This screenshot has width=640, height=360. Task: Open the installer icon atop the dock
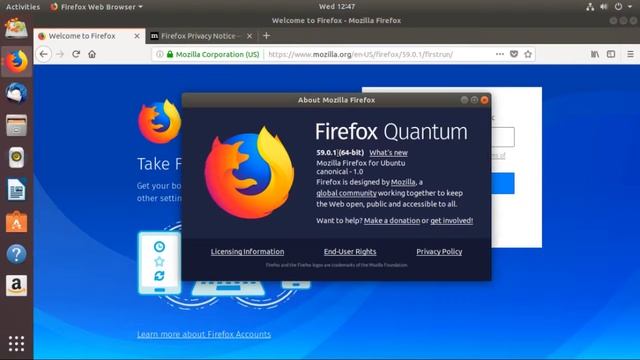[x=16, y=29]
